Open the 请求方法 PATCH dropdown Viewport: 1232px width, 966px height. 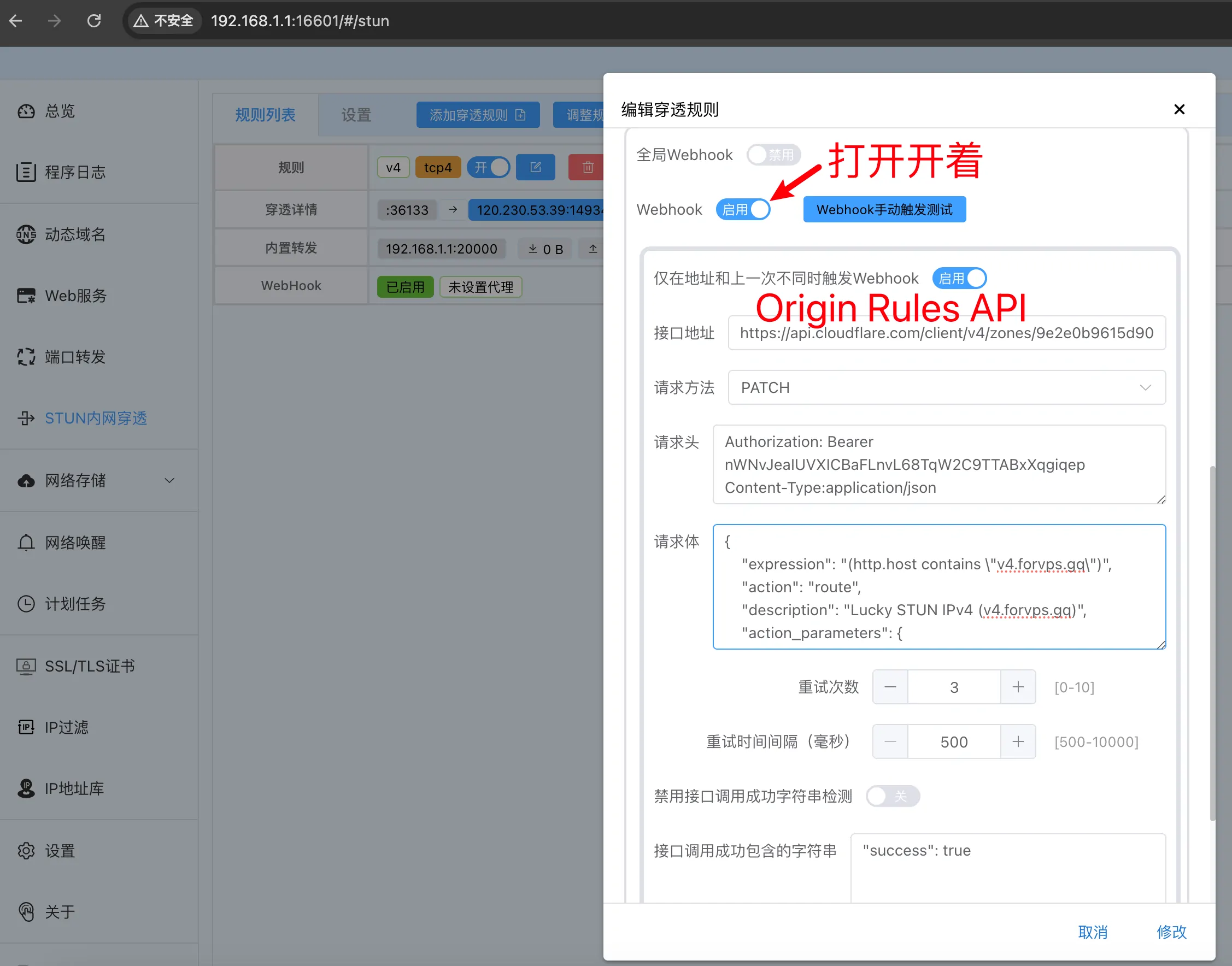[x=946, y=387]
